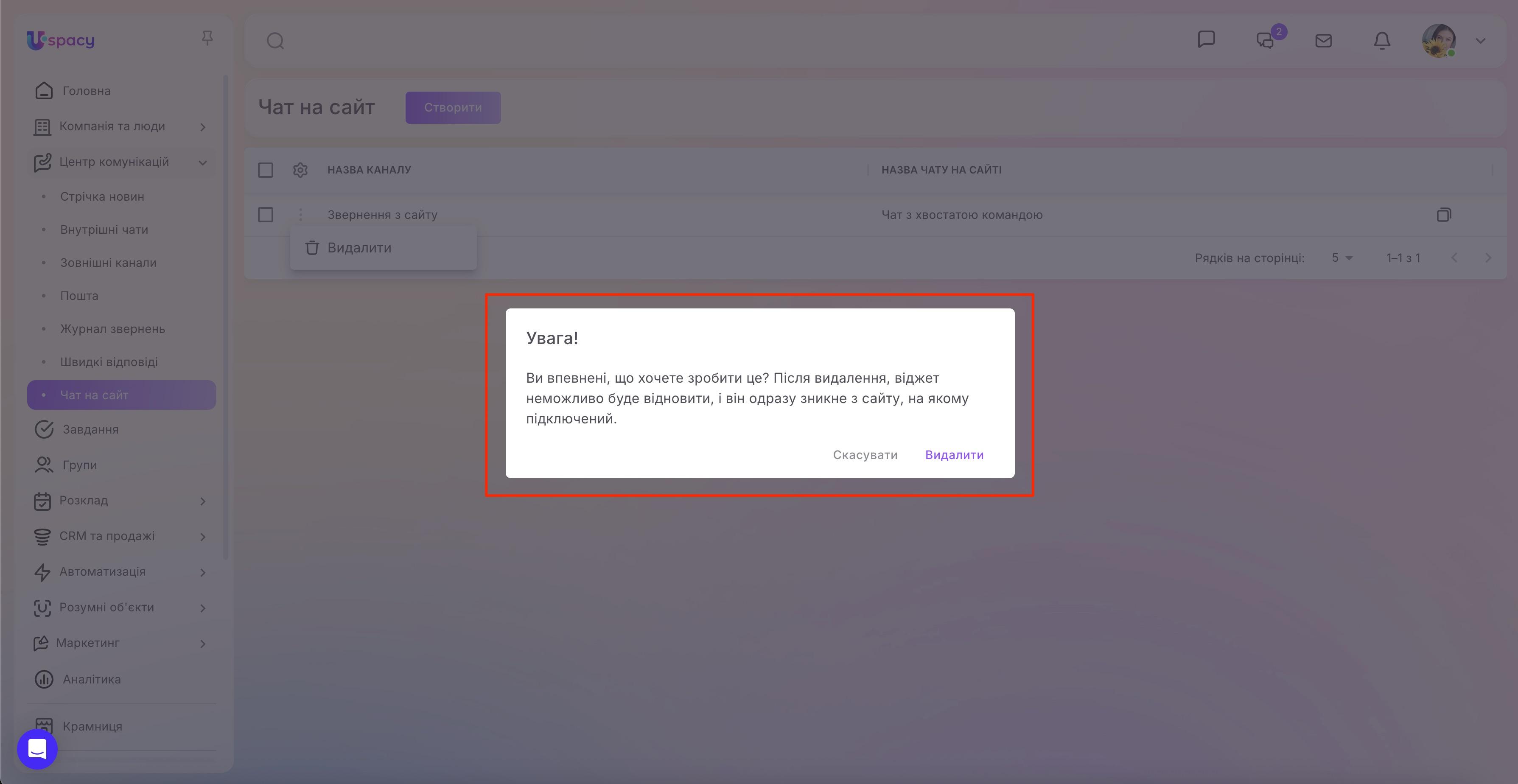Open the search magnifier icon
This screenshot has width=1518, height=784.
click(275, 41)
